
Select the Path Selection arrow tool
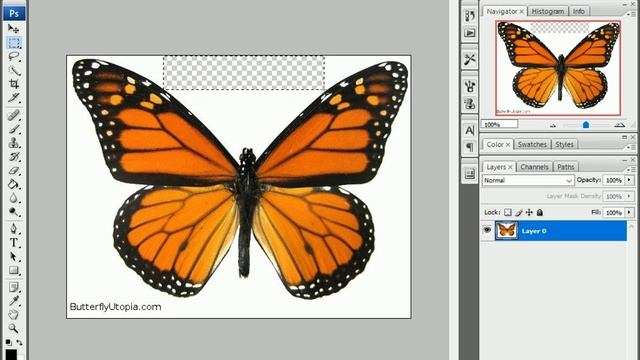tap(13, 256)
